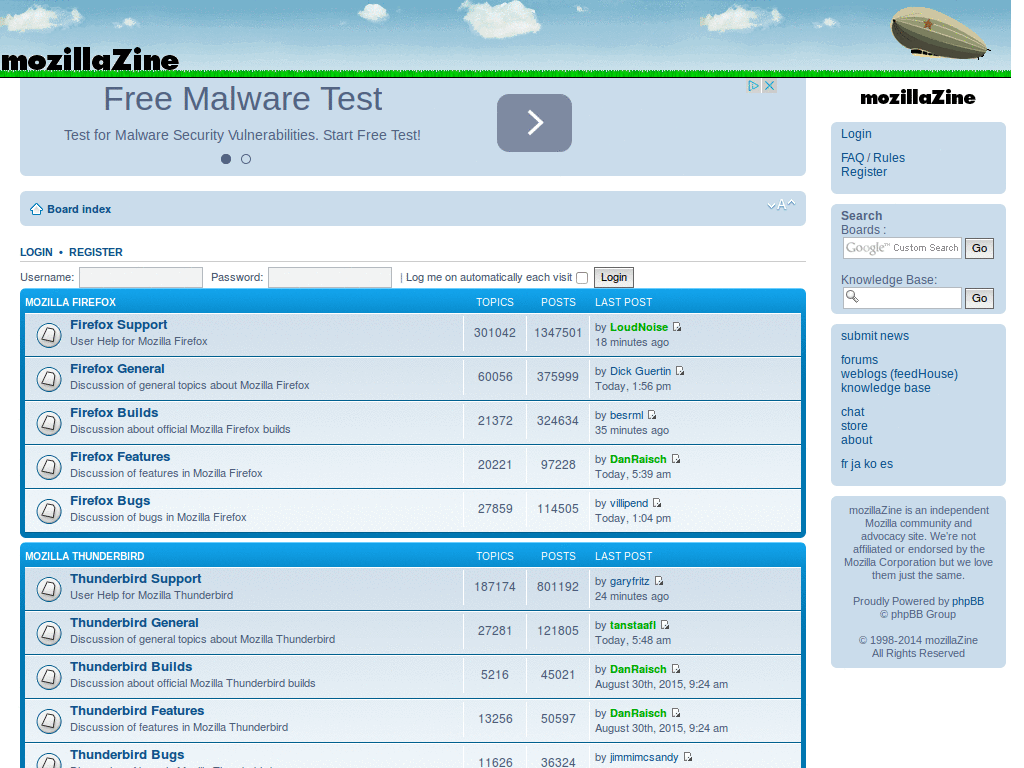Click the Thunderbird Features forum folder icon

point(48,721)
